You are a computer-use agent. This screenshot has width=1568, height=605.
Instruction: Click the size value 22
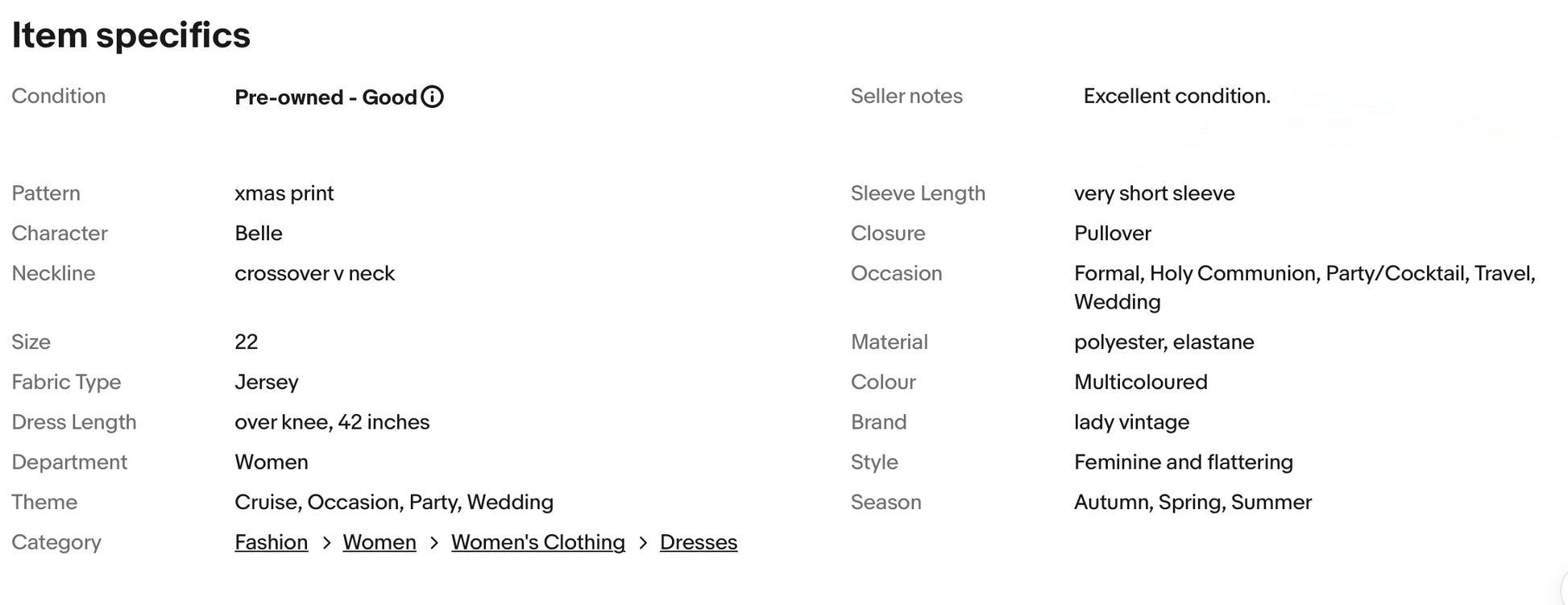(247, 342)
